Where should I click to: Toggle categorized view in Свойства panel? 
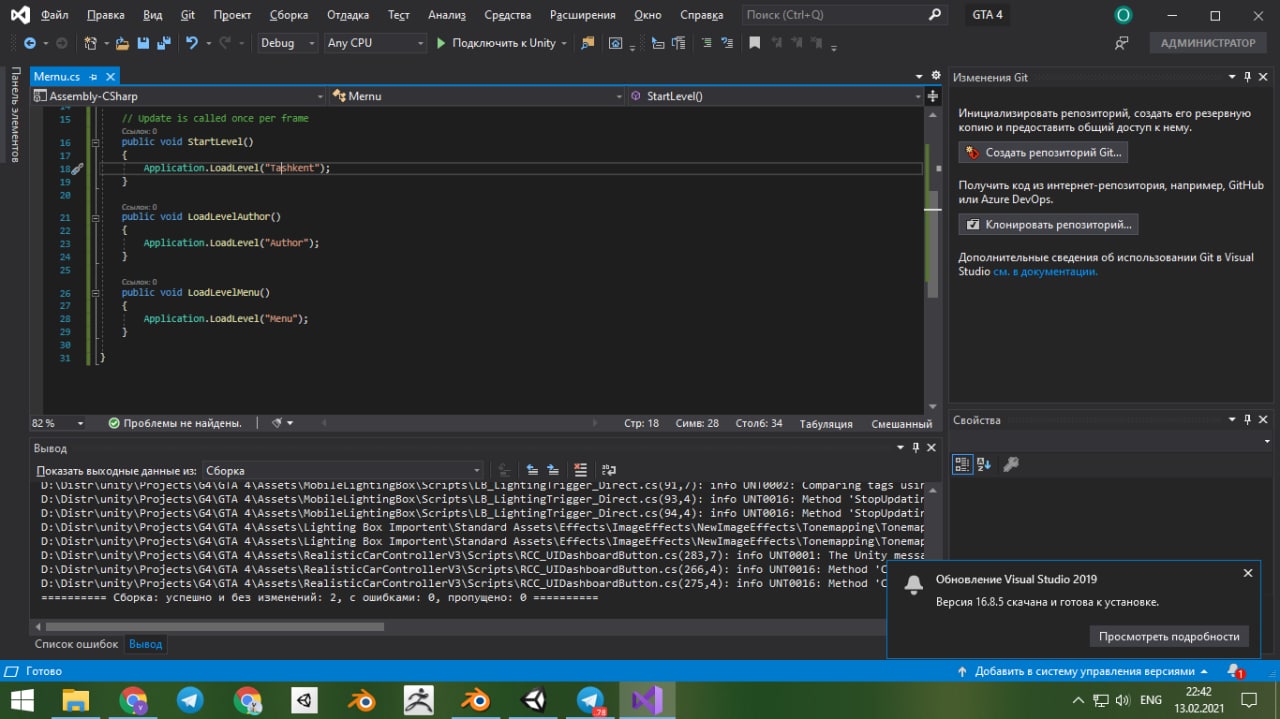(x=962, y=464)
